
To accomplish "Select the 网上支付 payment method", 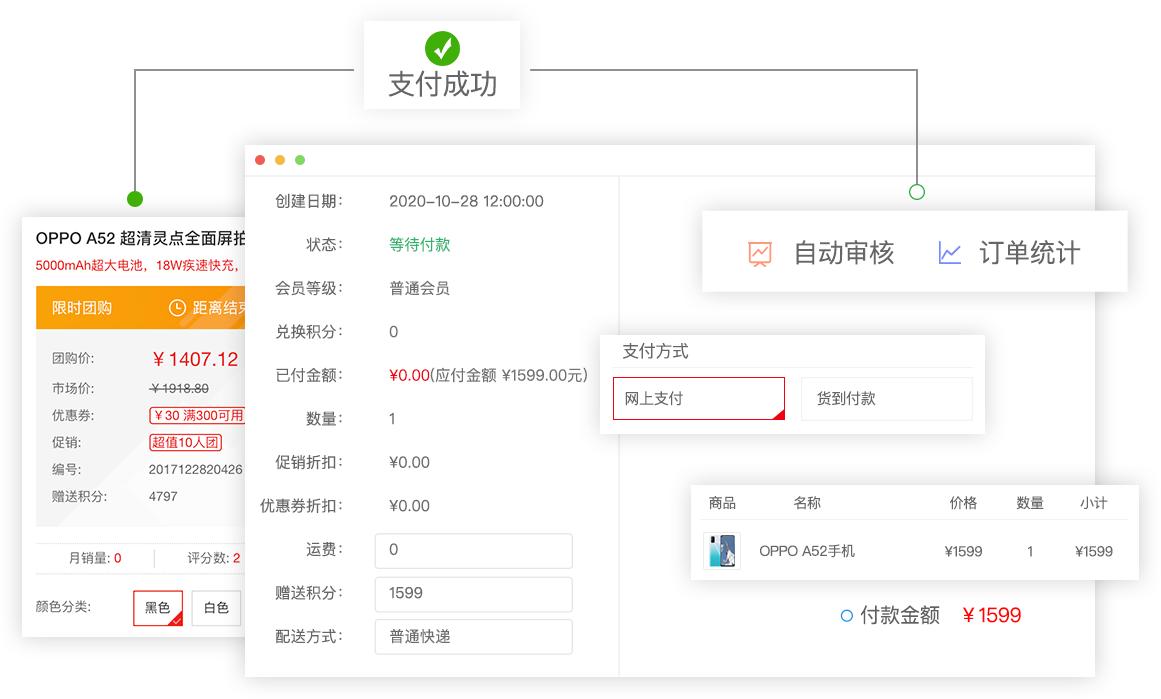I will click(698, 398).
